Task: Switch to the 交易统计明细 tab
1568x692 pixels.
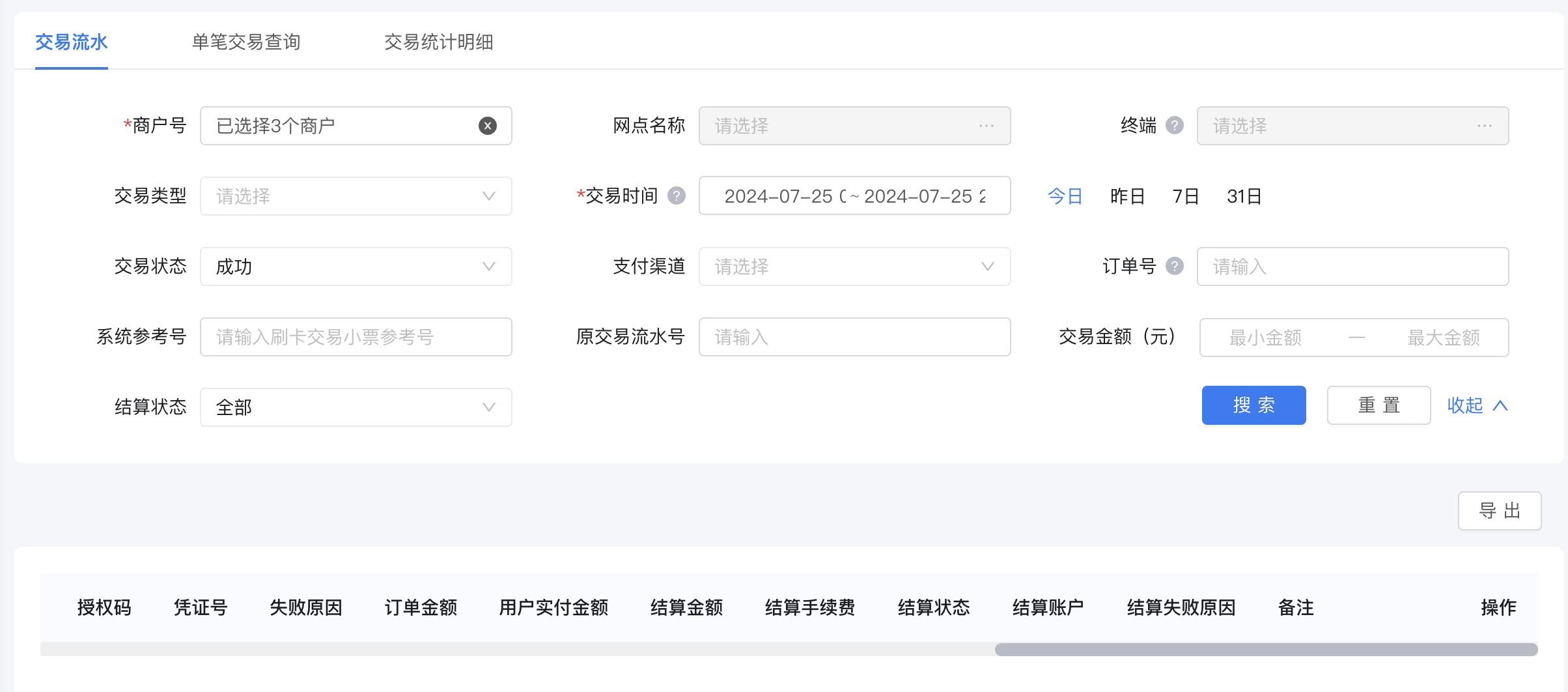Action: tap(439, 42)
